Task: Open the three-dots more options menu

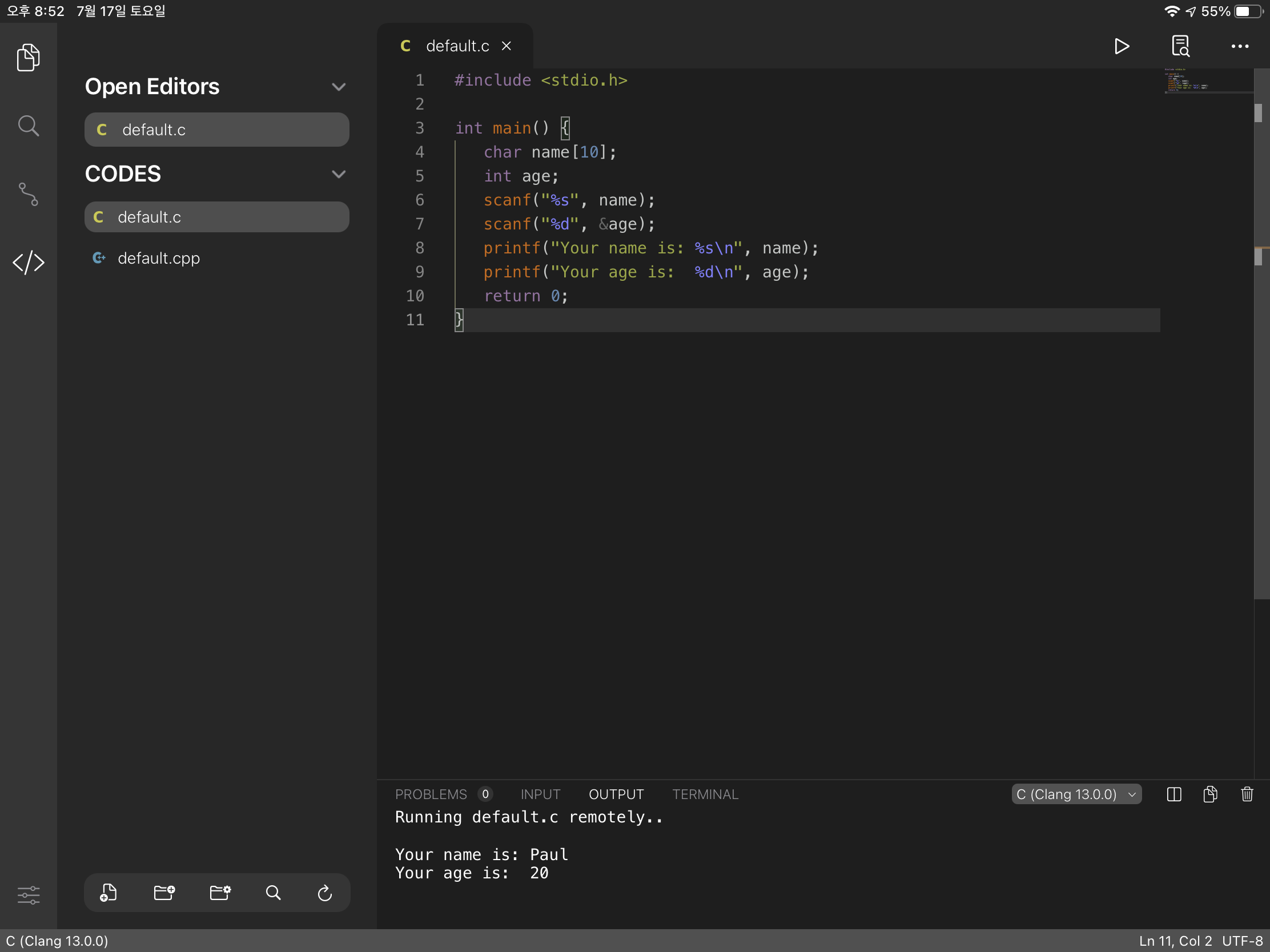Action: 1240,46
